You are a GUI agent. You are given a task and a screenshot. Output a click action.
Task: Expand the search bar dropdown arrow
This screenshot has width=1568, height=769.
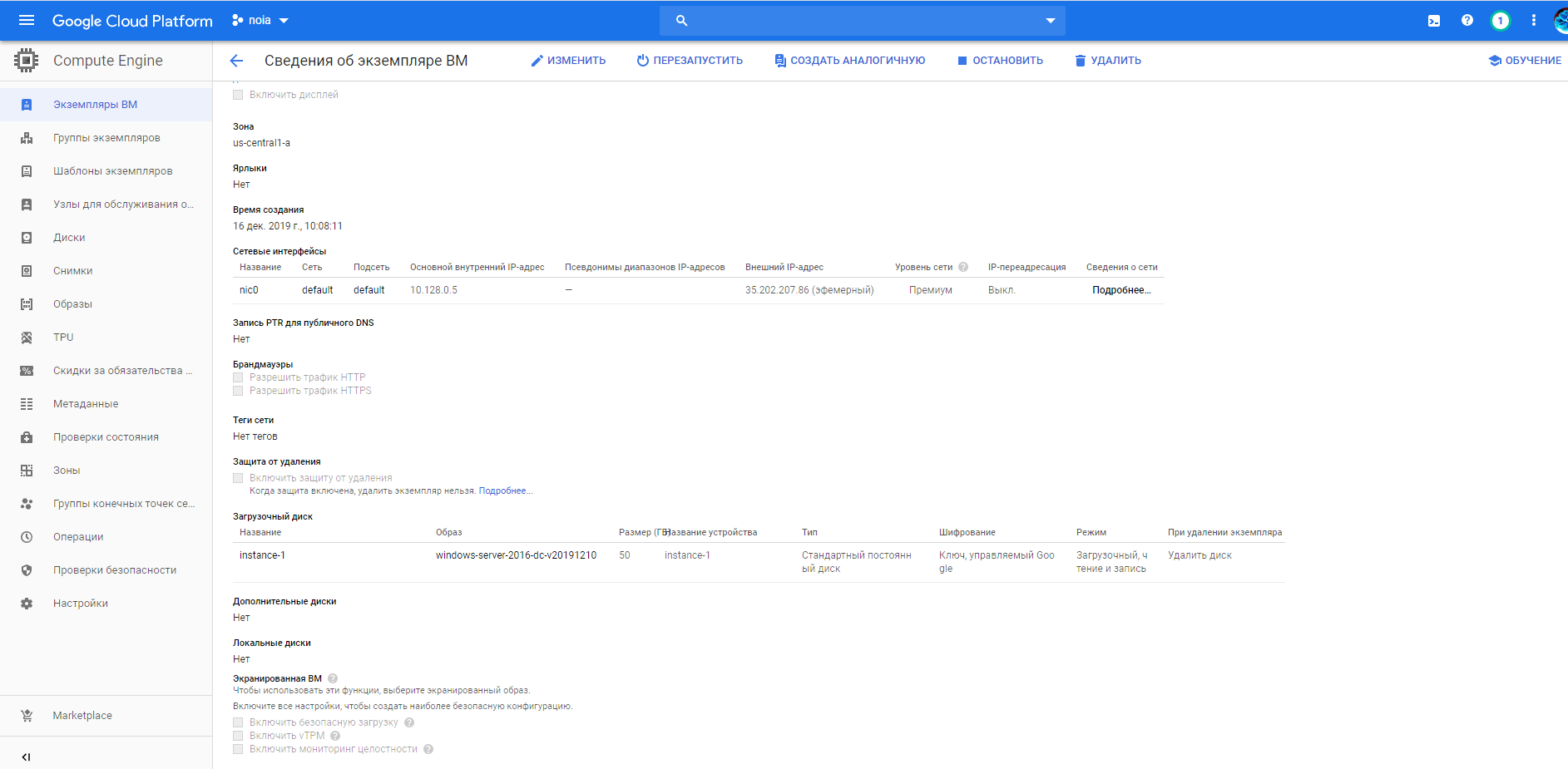(1051, 21)
